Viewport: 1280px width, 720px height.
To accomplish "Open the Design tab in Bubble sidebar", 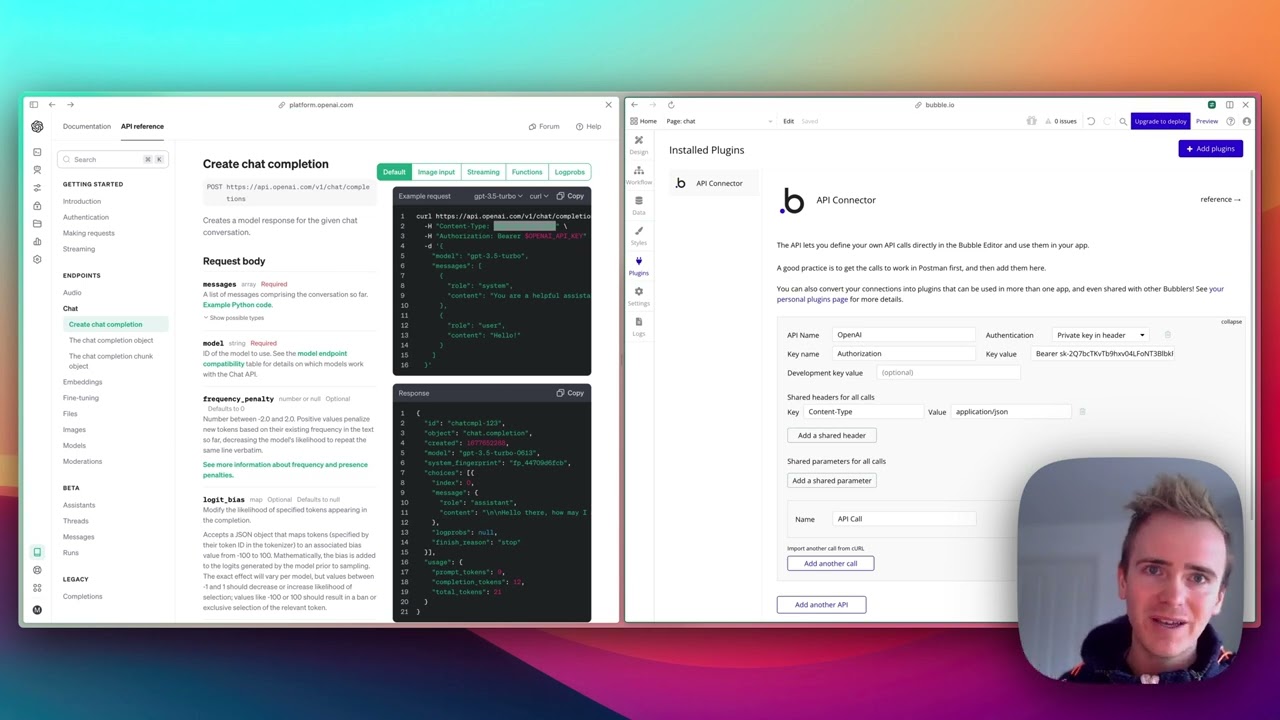I will (638, 145).
